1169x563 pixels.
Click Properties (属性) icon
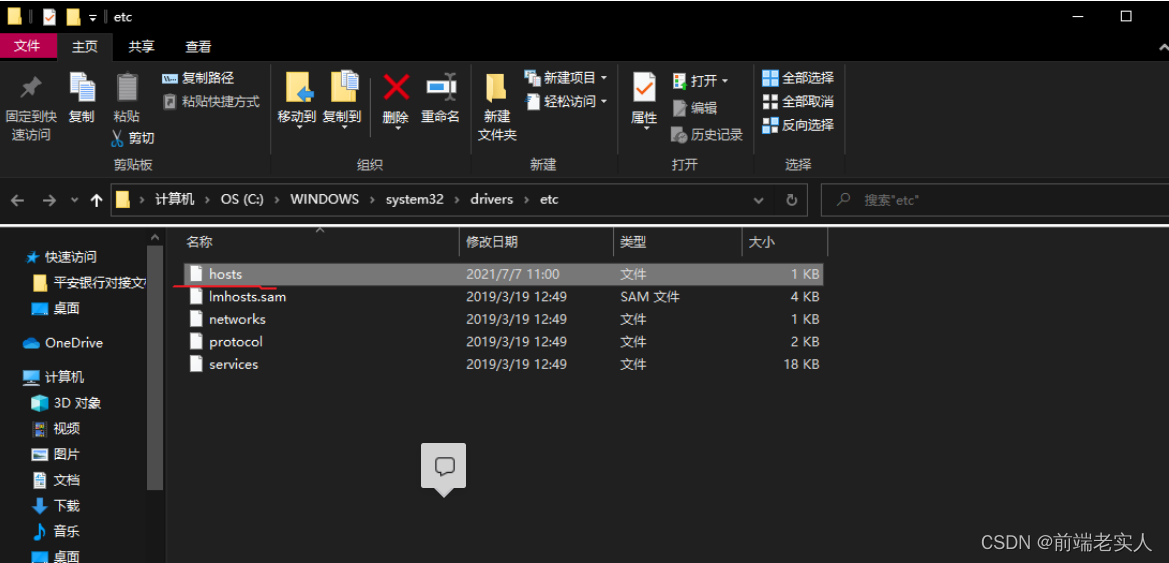click(644, 88)
